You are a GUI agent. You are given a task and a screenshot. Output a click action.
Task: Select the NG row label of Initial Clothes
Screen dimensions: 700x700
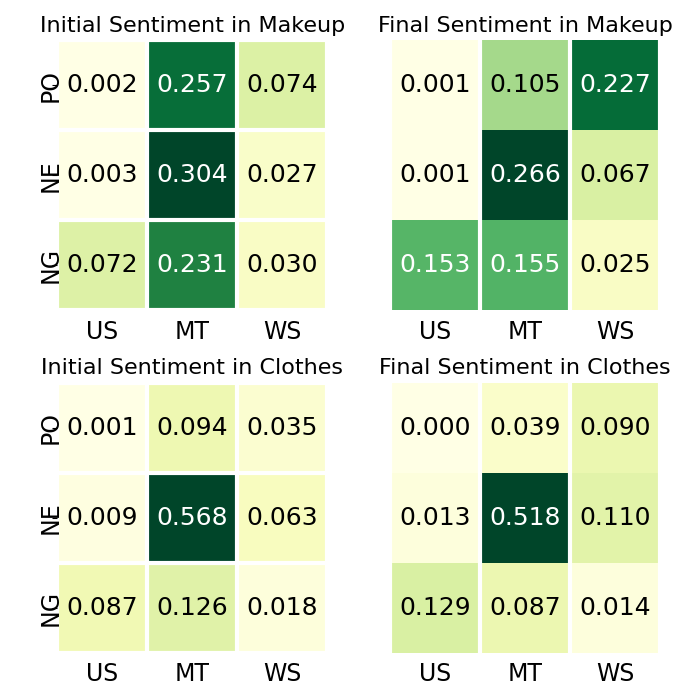pyautogui.click(x=50, y=609)
